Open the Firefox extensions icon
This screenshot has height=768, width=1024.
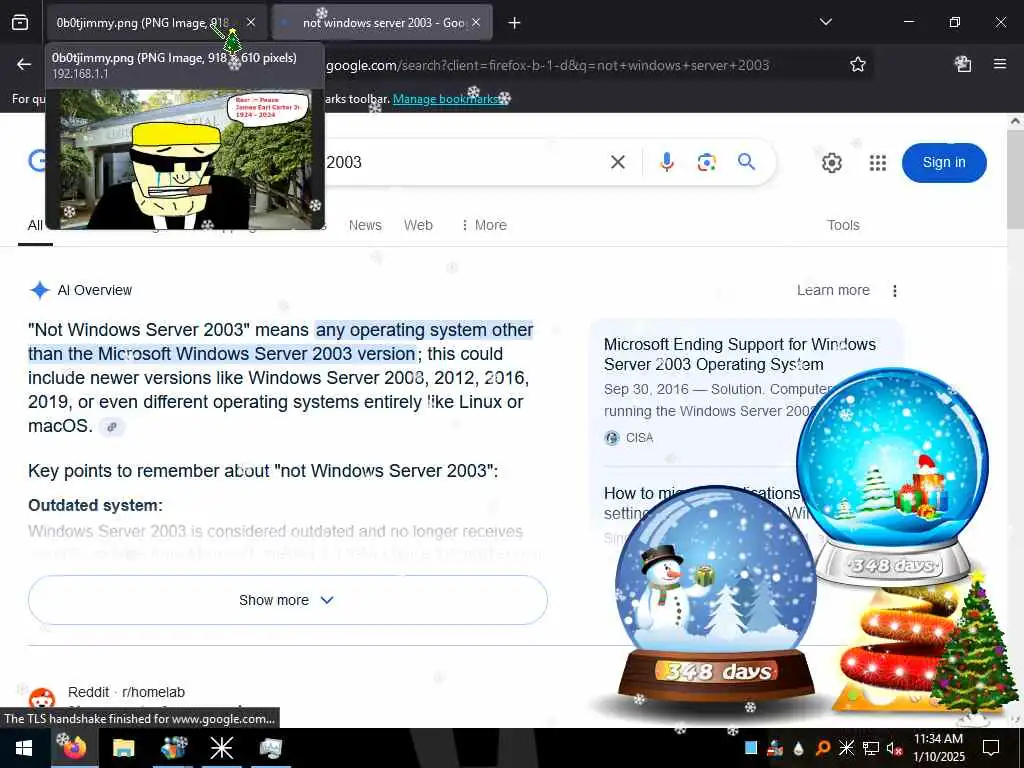(963, 64)
